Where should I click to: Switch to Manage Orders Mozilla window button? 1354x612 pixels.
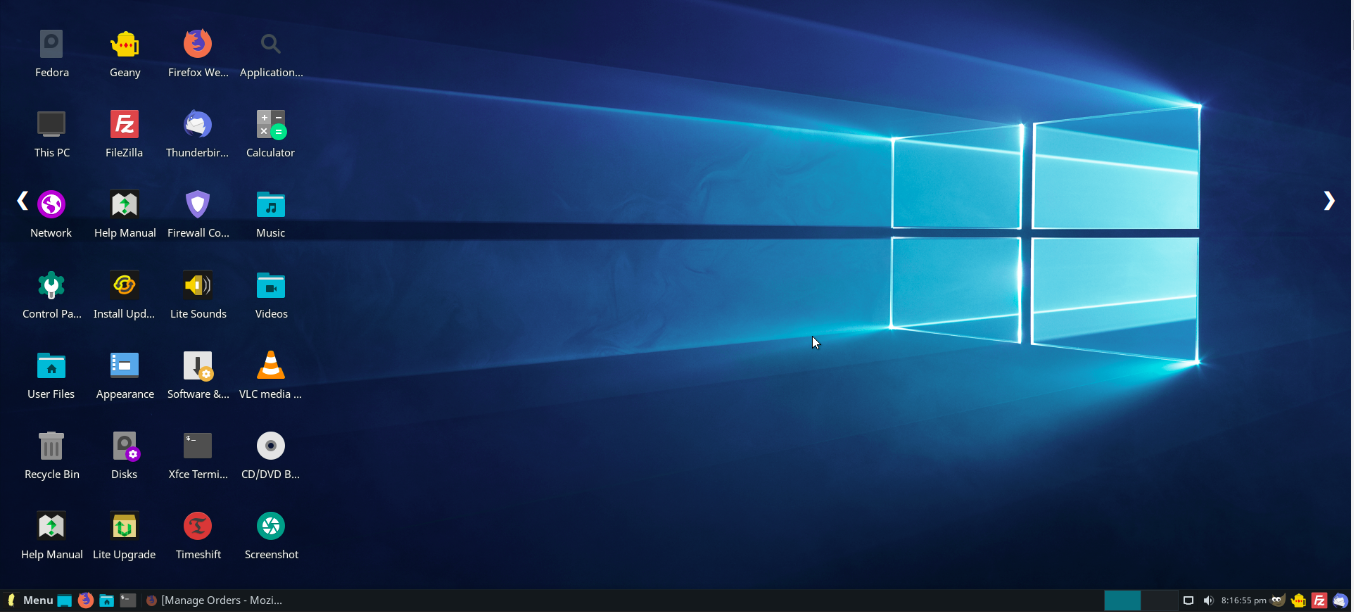click(x=214, y=600)
